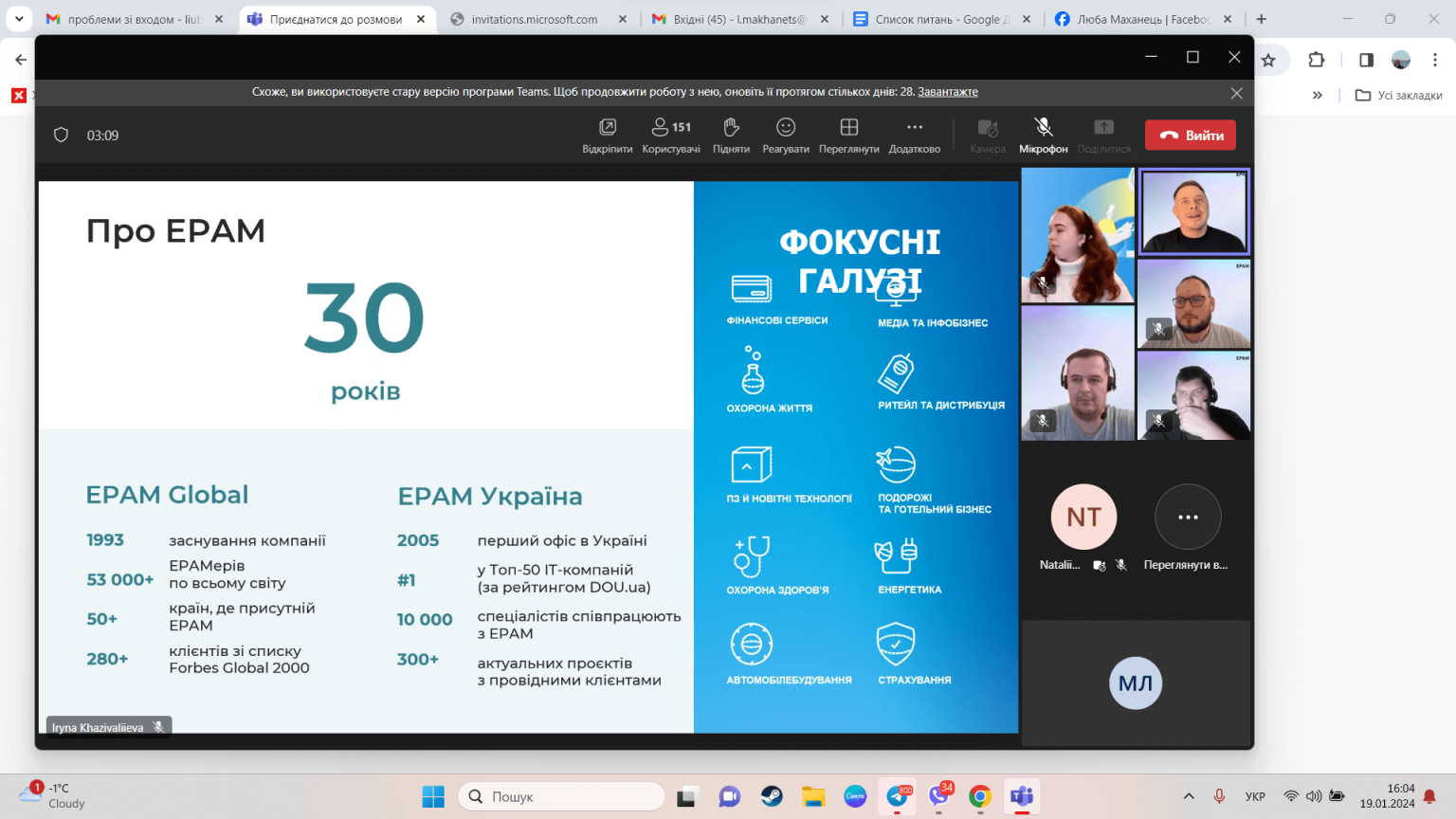Show hidden system tray icons
Image resolution: width=1456 pixels, height=819 pixels.
click(x=1189, y=796)
